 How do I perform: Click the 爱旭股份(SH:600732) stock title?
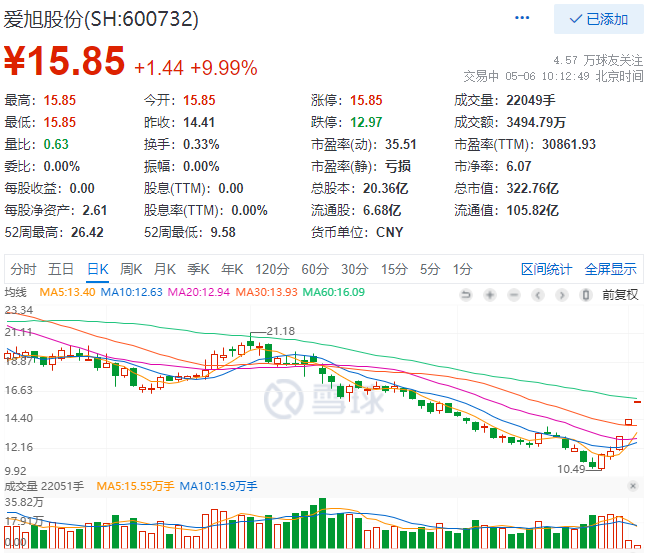tap(103, 19)
